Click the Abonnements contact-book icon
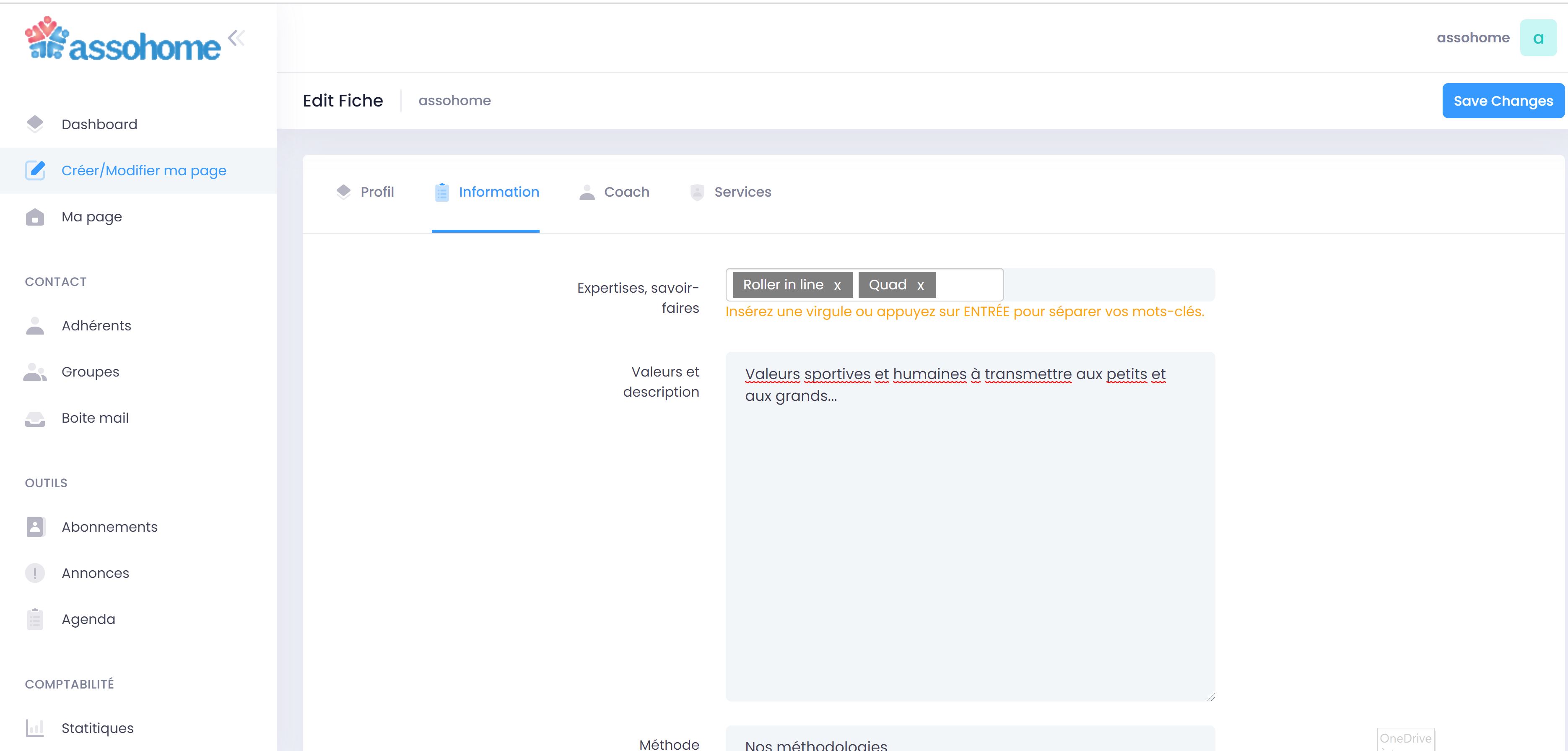This screenshot has height=751, width=1568. pyautogui.click(x=35, y=526)
